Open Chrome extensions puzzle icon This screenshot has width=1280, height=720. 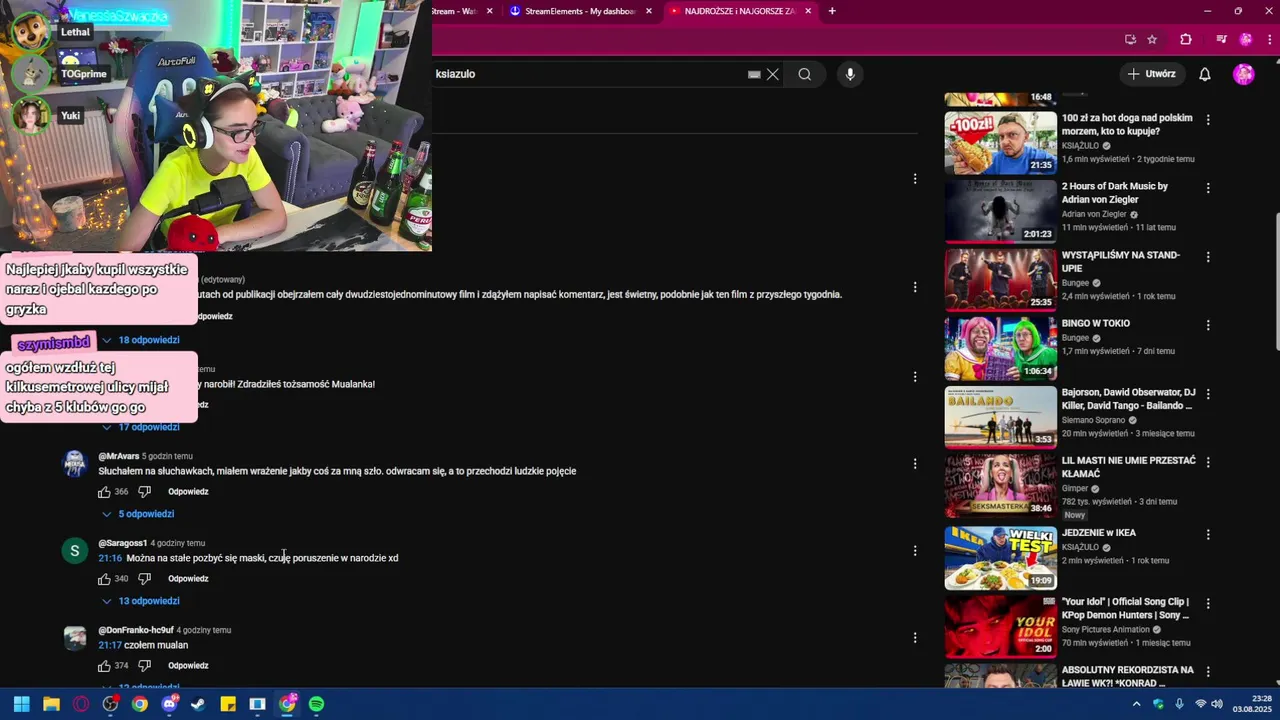(1186, 39)
